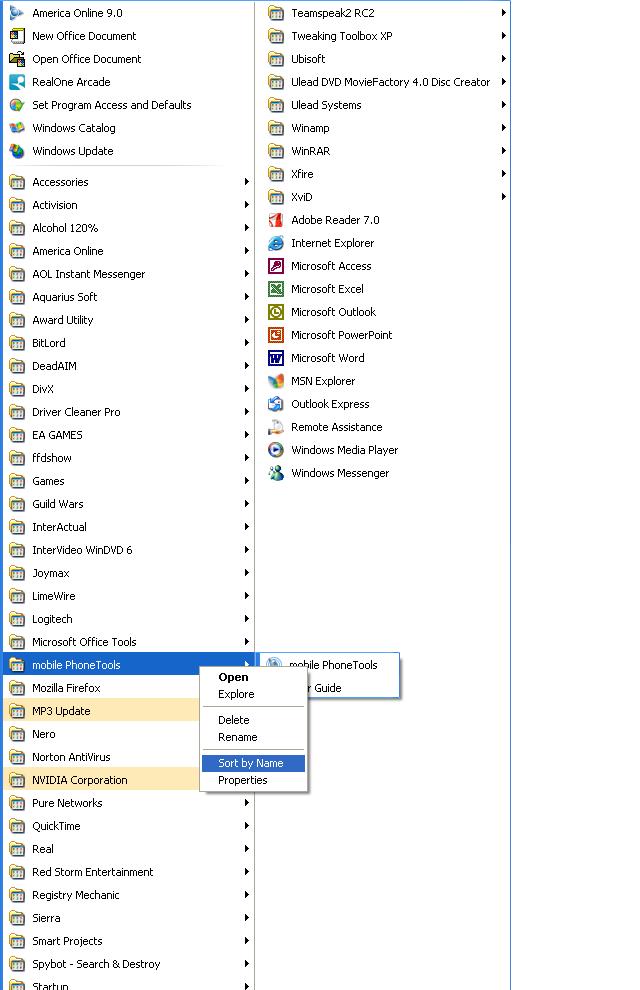This screenshot has width=640, height=990.
Task: Click the Microsoft Word icon
Action: coord(276,358)
